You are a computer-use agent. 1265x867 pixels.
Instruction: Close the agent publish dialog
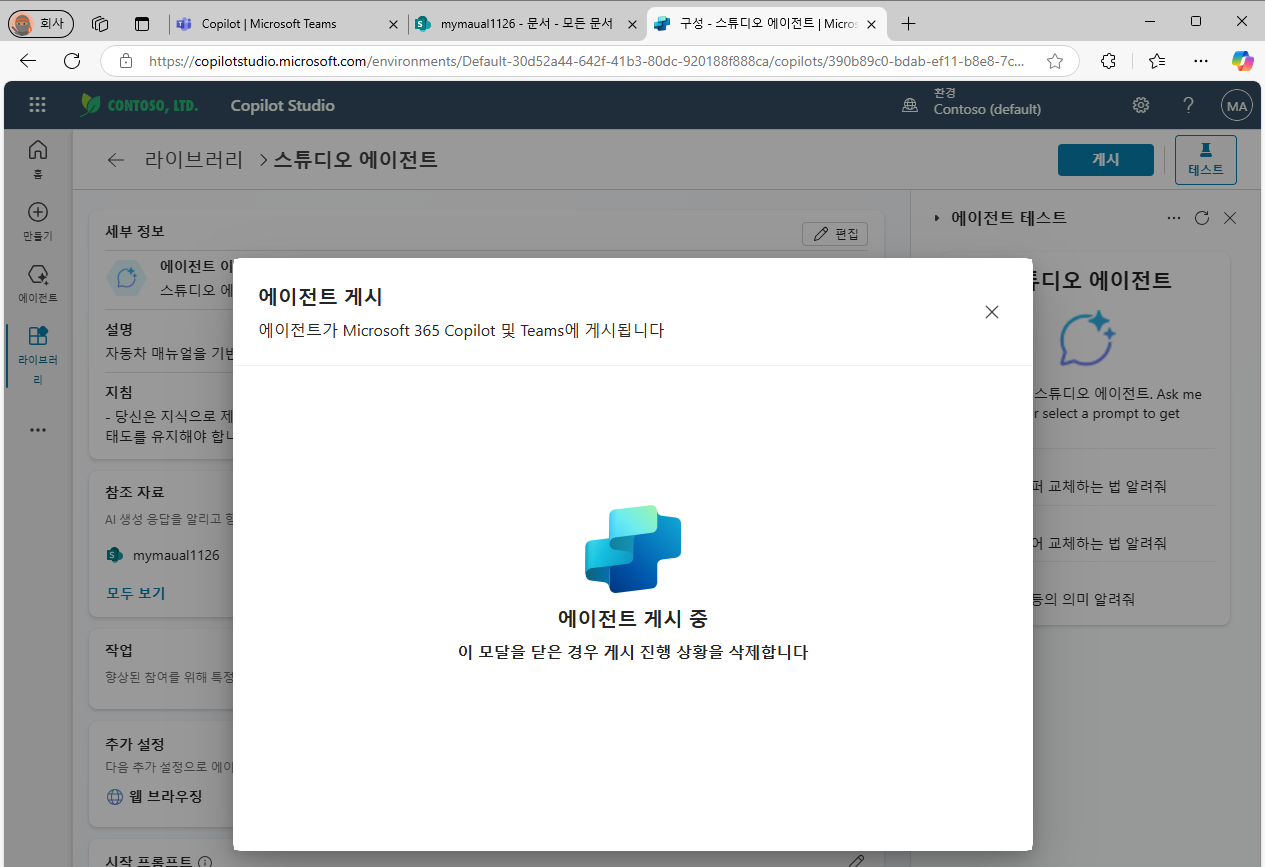(992, 312)
